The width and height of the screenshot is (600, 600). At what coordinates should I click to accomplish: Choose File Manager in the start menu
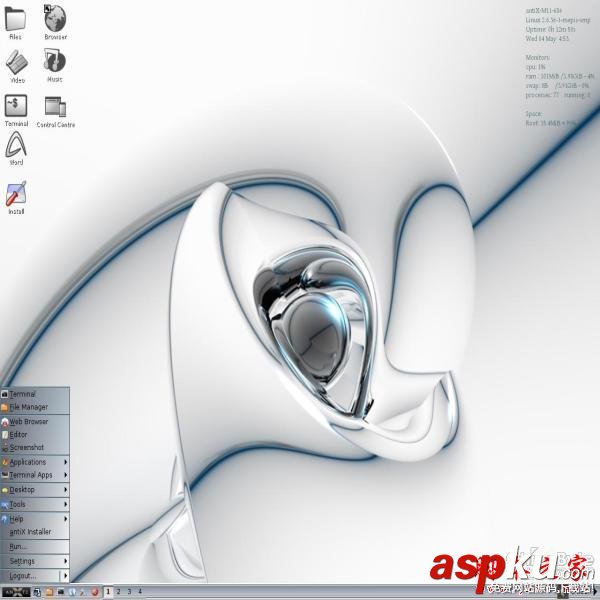(35, 407)
